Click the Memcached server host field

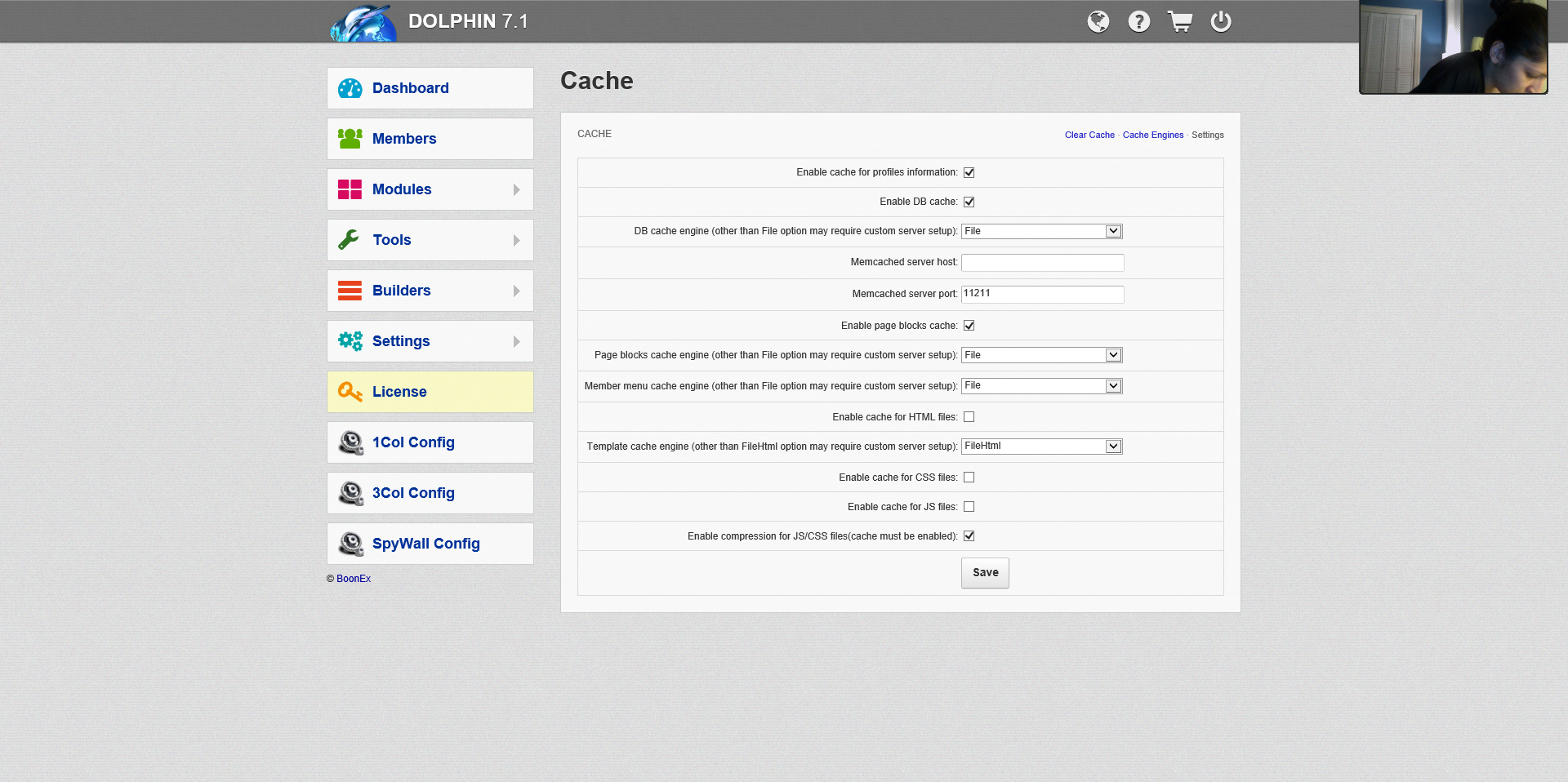coord(1042,263)
